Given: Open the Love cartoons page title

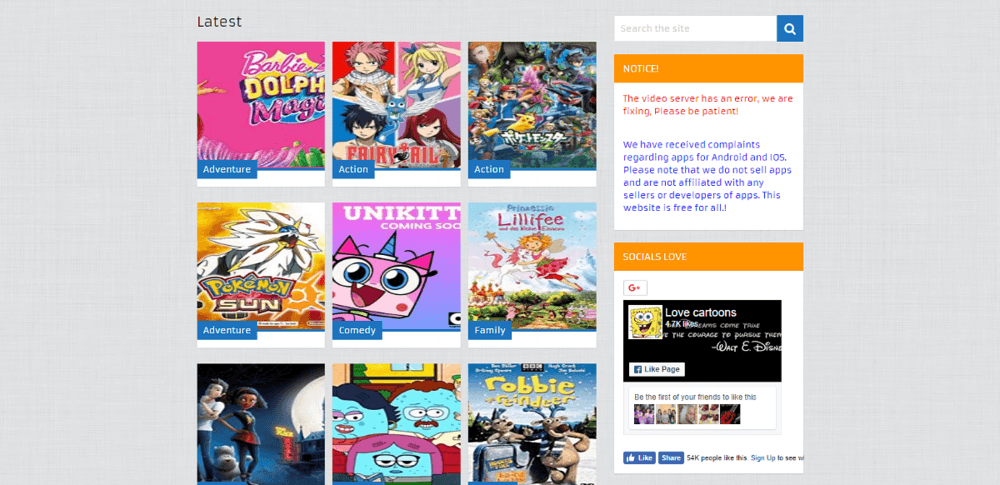Looking at the screenshot, I should tap(700, 313).
